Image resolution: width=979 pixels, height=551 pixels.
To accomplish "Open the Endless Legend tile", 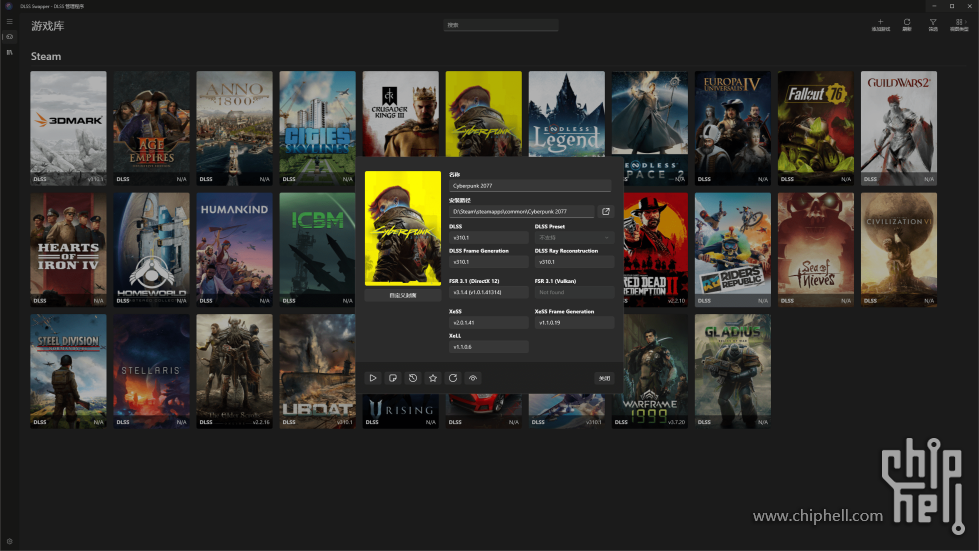I will click(x=566, y=114).
